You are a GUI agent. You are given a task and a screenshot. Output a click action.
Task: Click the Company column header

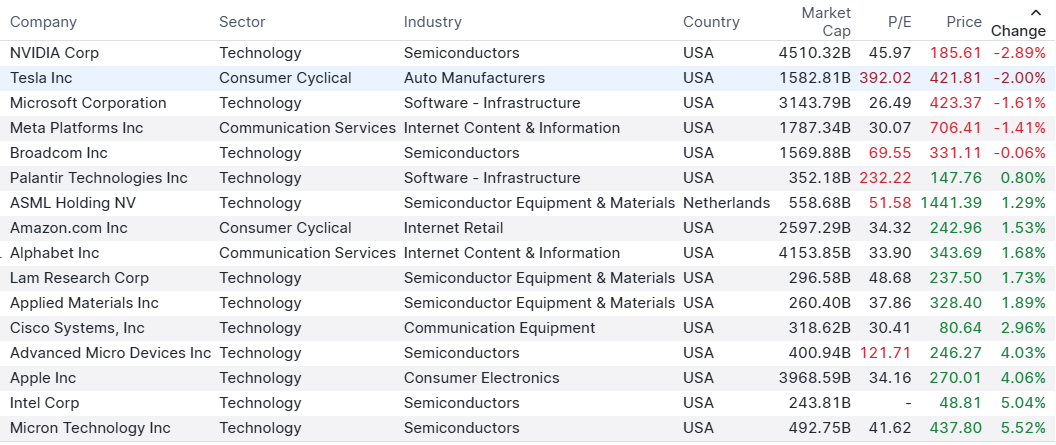[43, 22]
